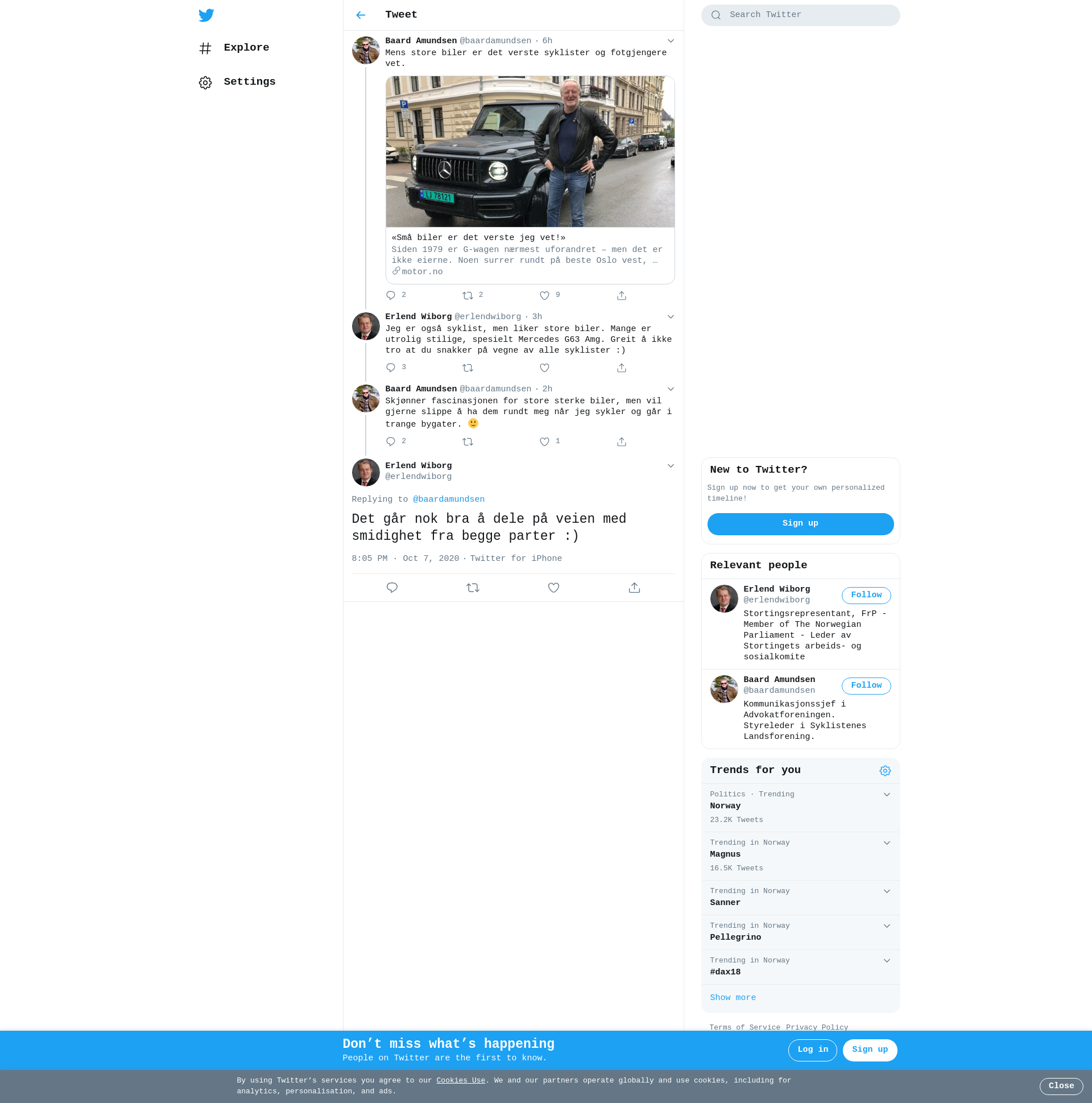Click the search magnifier icon
1092x1103 pixels.
pyautogui.click(x=716, y=15)
